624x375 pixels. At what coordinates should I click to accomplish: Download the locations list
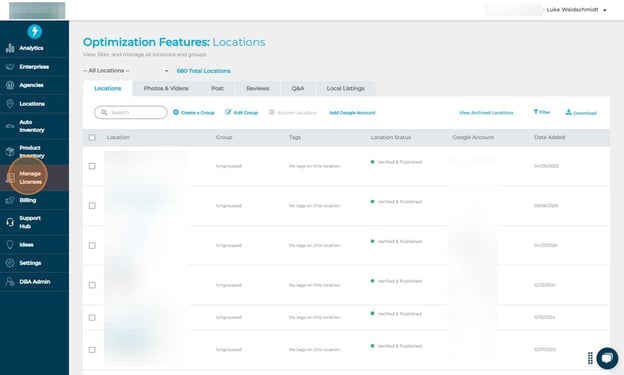point(581,113)
